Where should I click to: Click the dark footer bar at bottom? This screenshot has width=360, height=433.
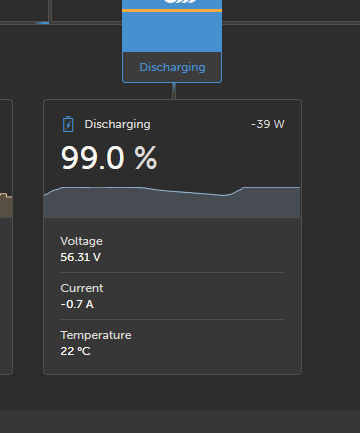click(x=180, y=422)
